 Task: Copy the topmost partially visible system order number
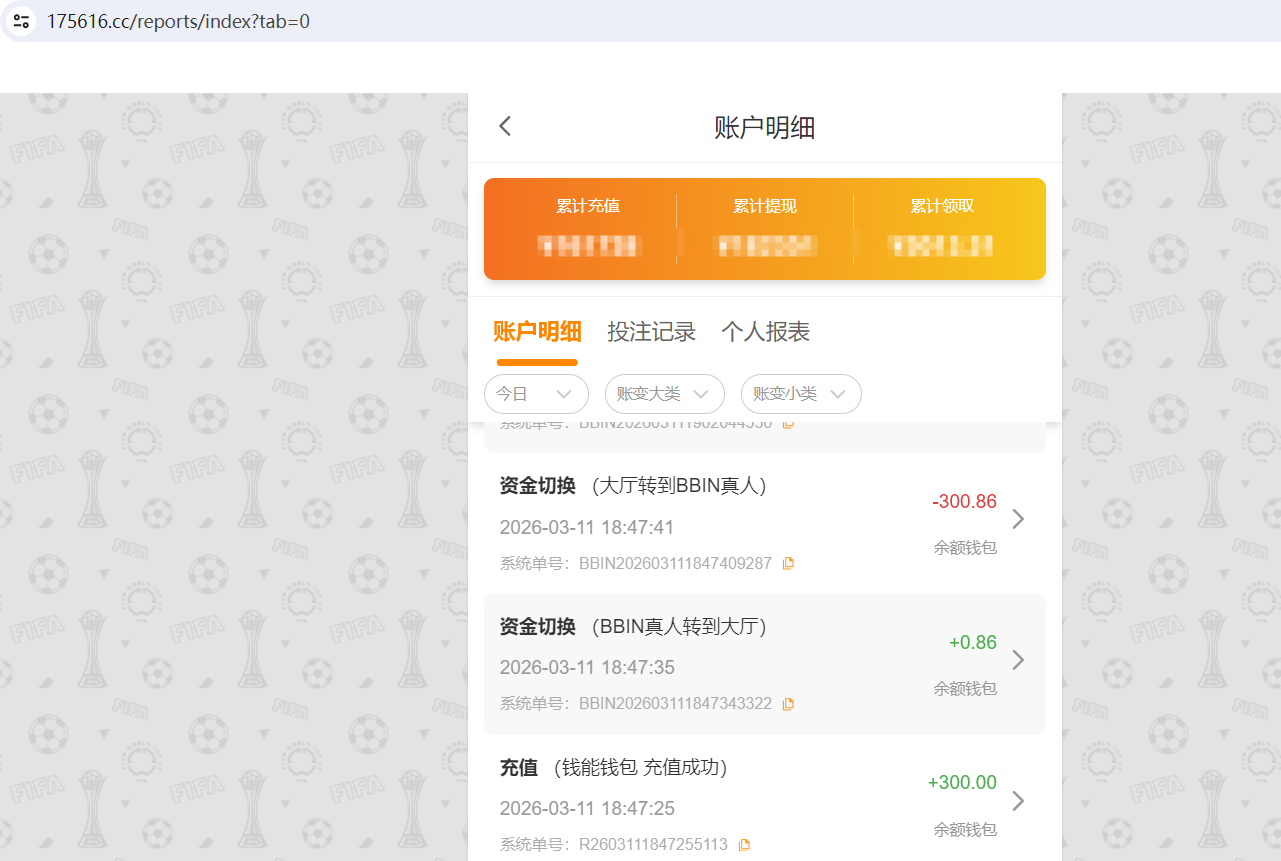[x=788, y=423]
